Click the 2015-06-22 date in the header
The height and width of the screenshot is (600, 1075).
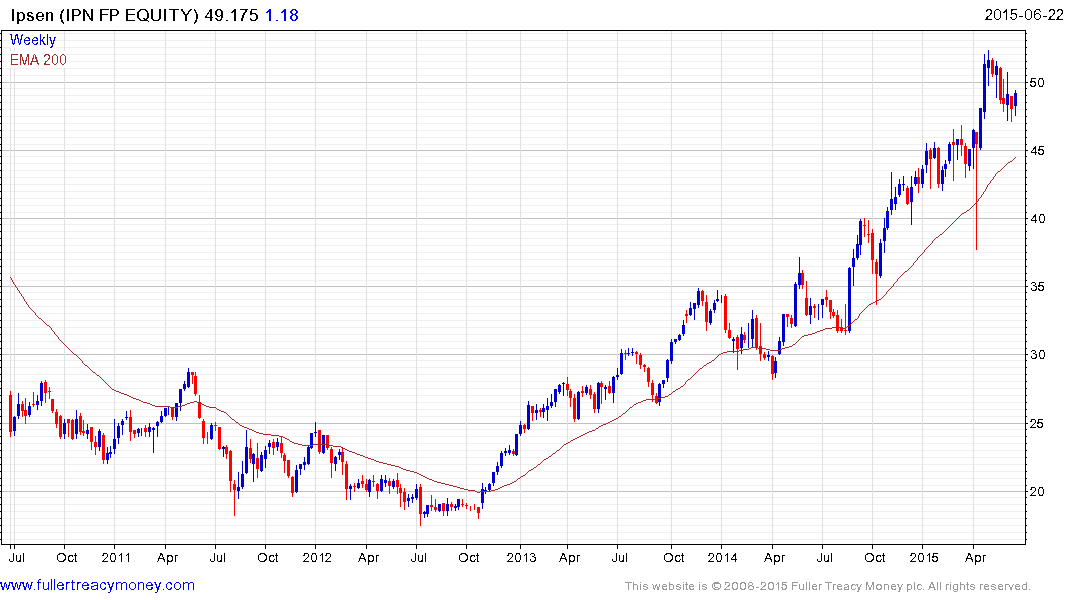1027,15
